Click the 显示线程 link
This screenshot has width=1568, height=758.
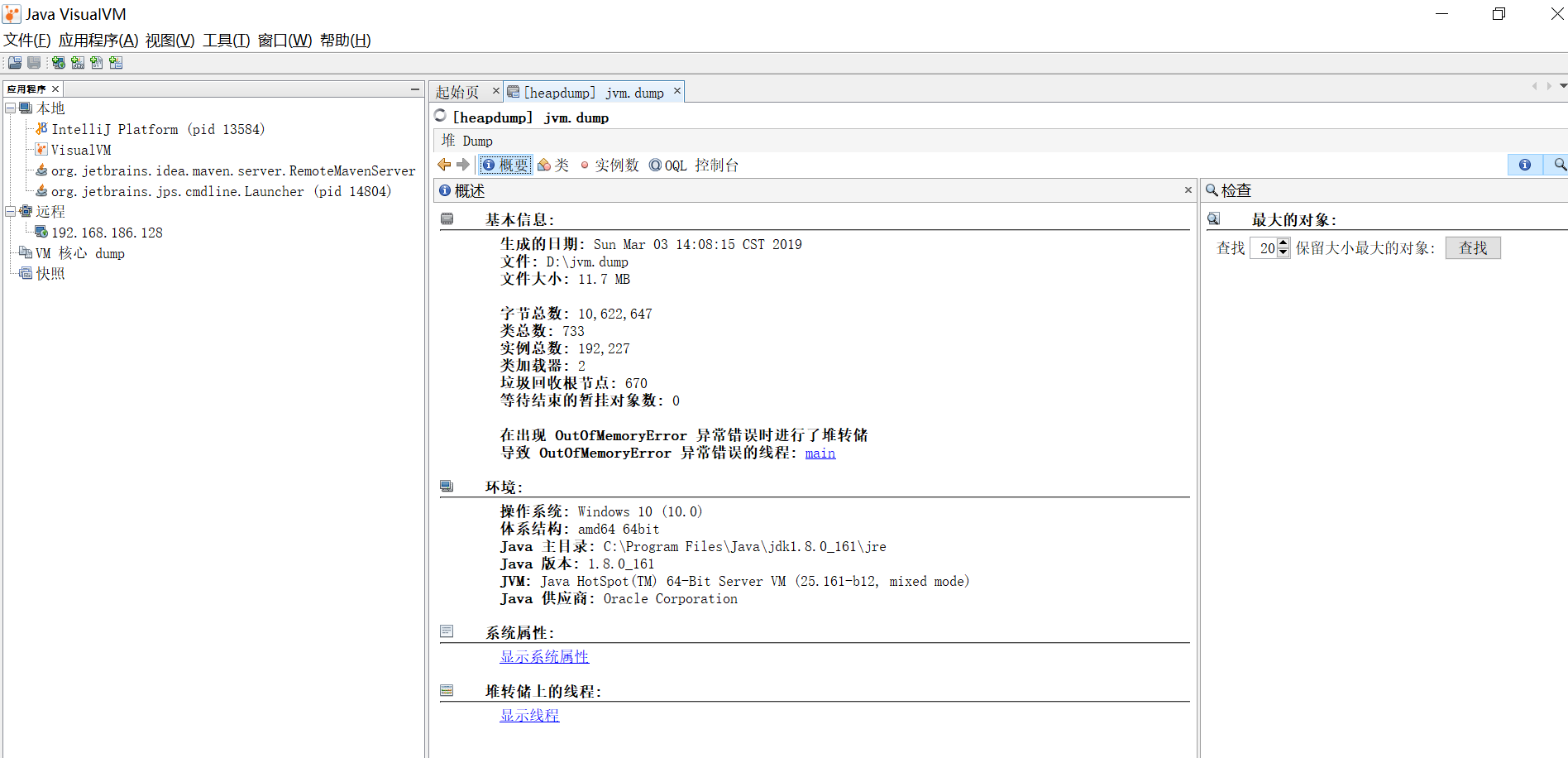tap(529, 715)
